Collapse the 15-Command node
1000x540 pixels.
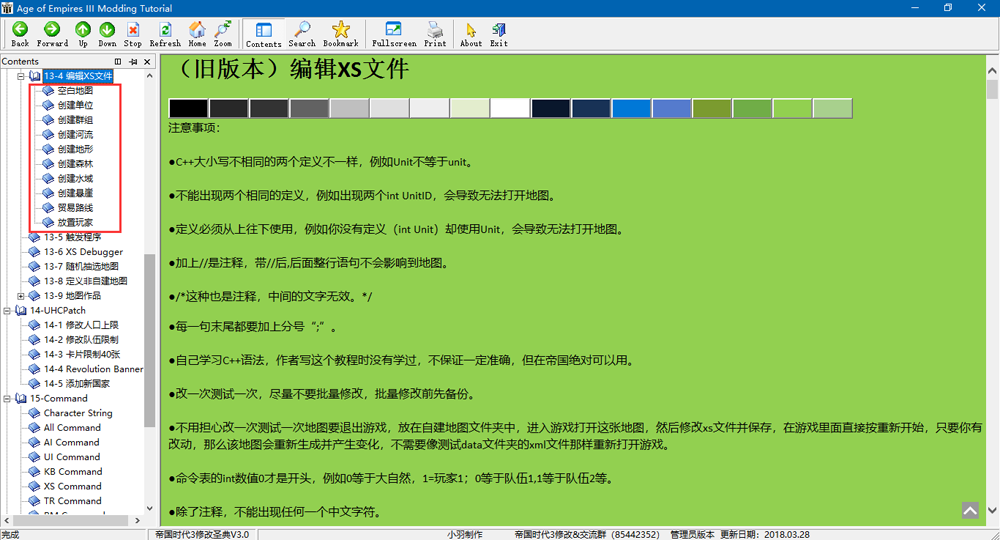click(7, 398)
